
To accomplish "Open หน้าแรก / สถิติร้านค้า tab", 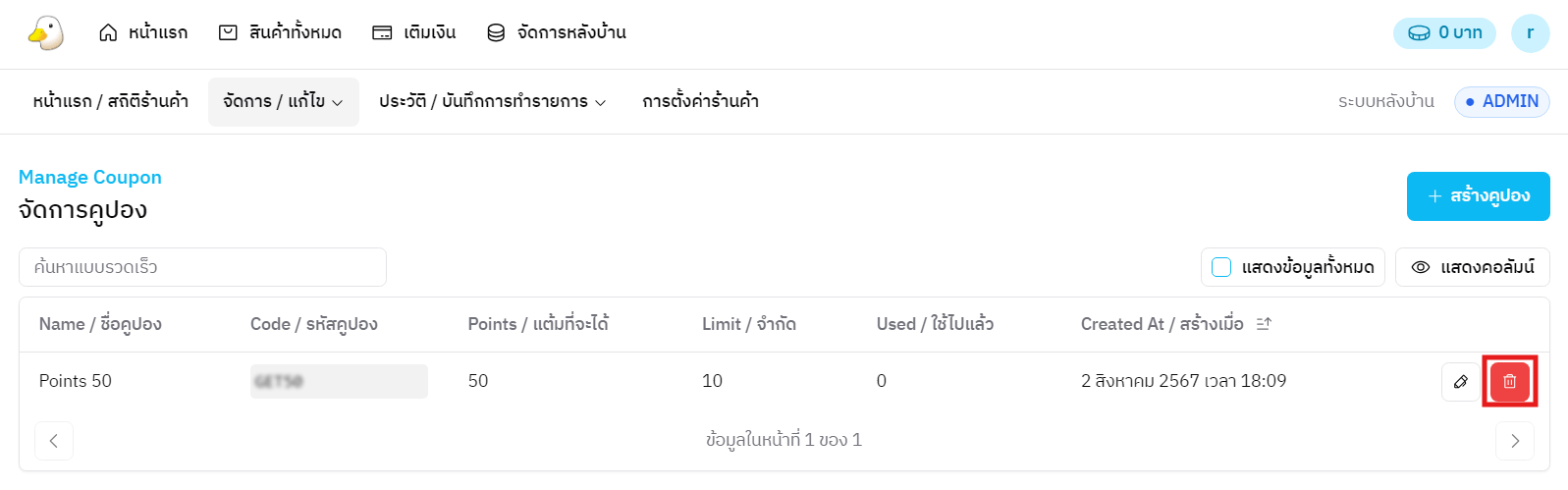I will coord(110,102).
